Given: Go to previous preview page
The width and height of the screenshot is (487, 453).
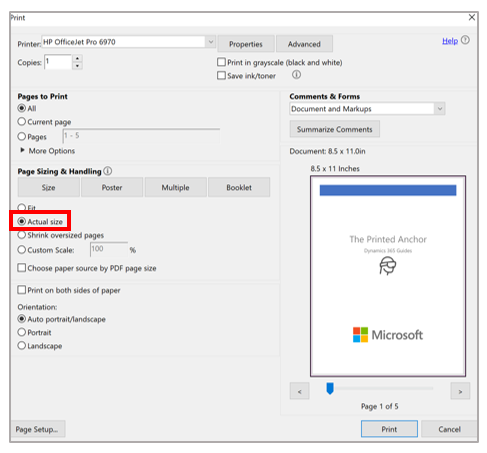Looking at the screenshot, I should tap(299, 391).
